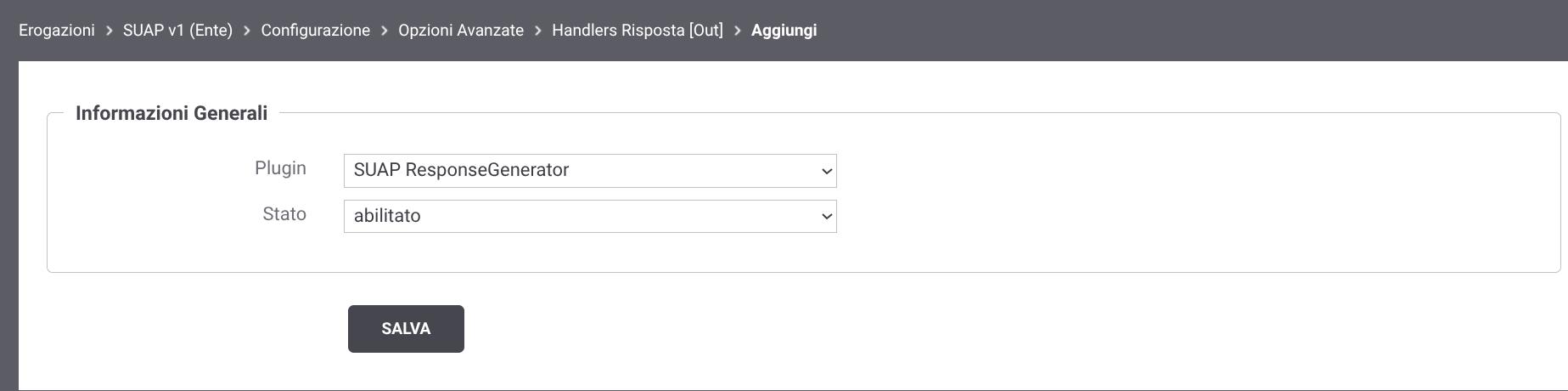Open Handlers Risposta [Out] breadcrumb
The width and height of the screenshot is (1568, 391).
point(638,31)
